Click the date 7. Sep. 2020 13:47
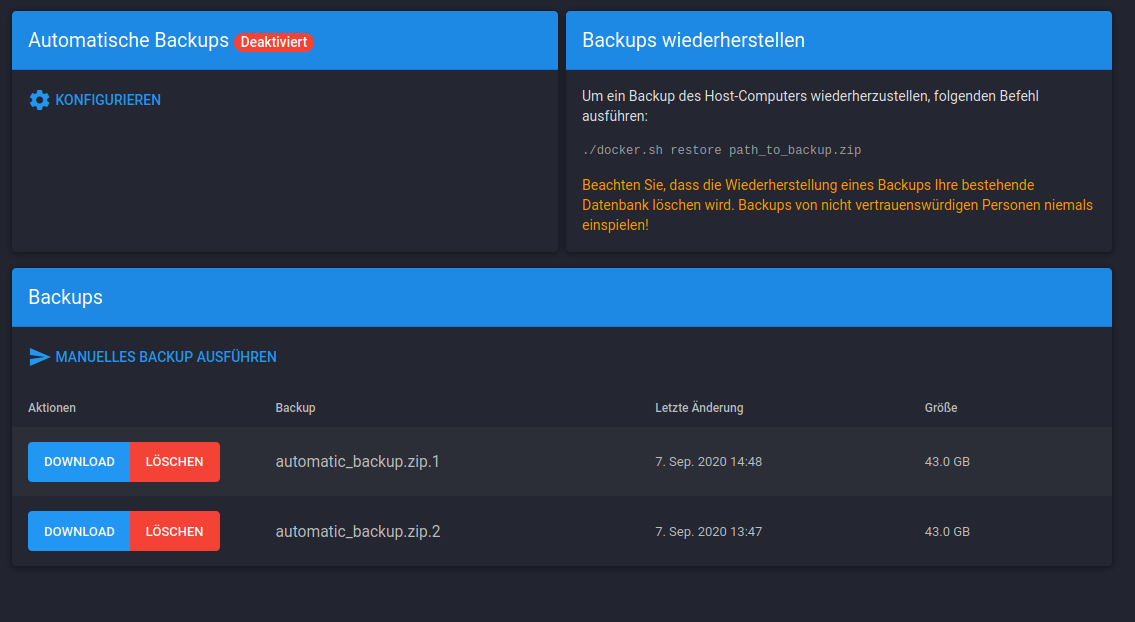 (709, 531)
